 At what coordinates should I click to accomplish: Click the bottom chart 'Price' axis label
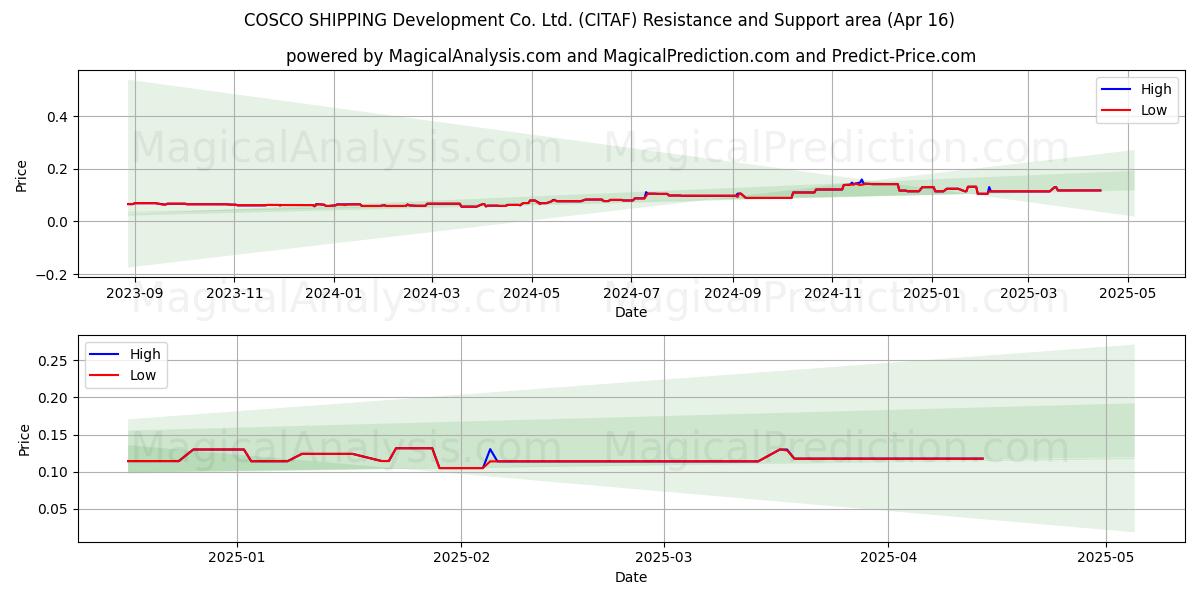click(25, 439)
